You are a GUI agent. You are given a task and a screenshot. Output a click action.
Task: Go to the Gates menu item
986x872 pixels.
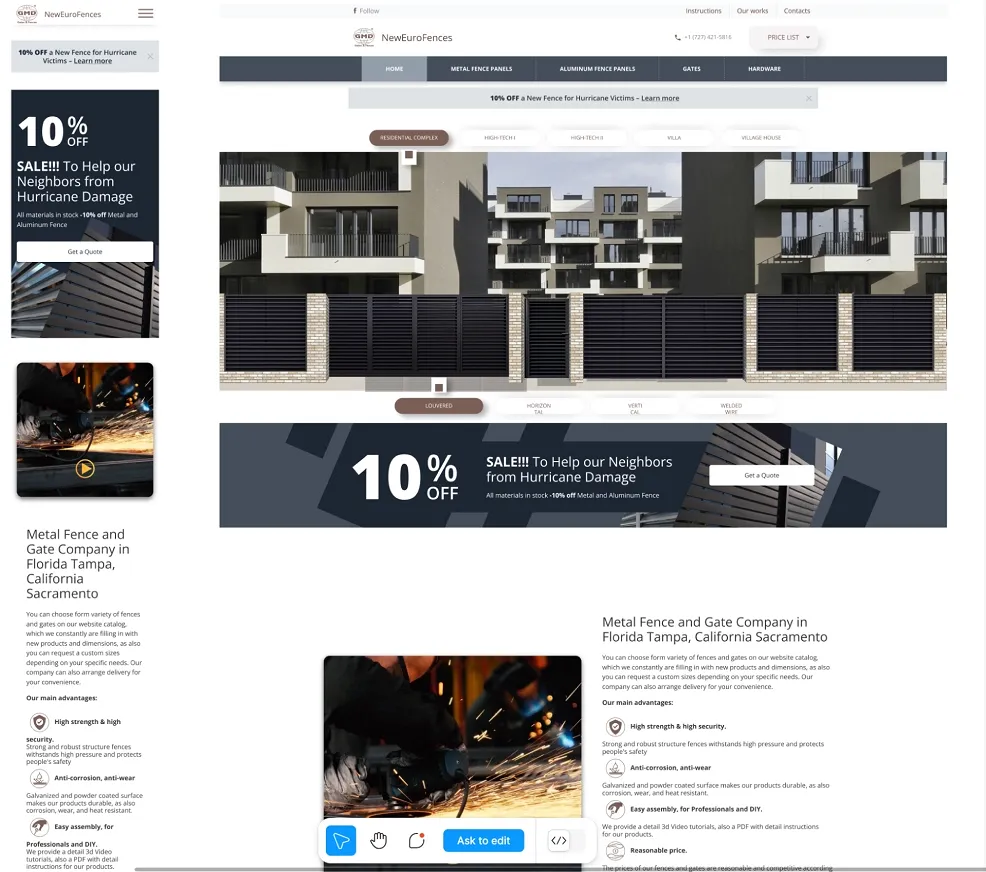point(691,69)
